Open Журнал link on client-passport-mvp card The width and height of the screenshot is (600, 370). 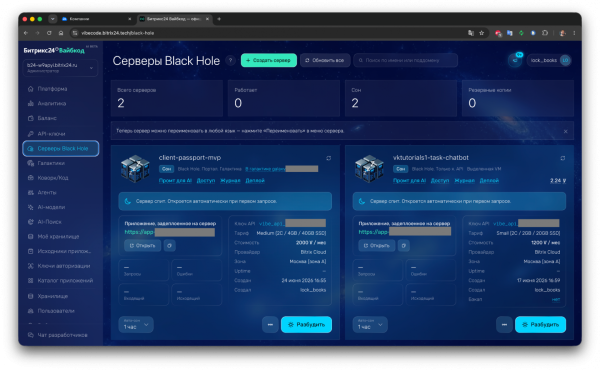click(230, 181)
